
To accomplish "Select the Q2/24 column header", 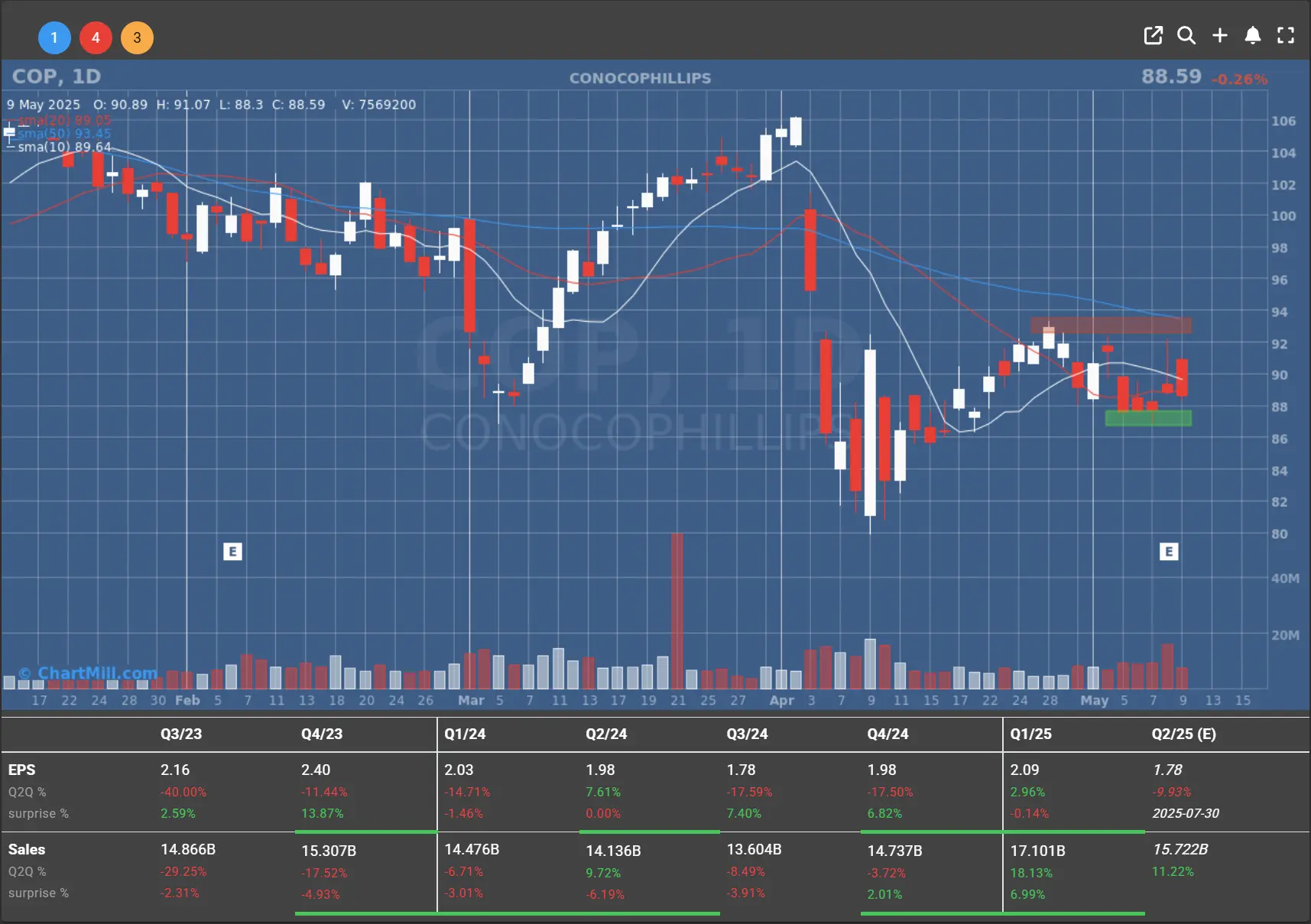I will (606, 734).
